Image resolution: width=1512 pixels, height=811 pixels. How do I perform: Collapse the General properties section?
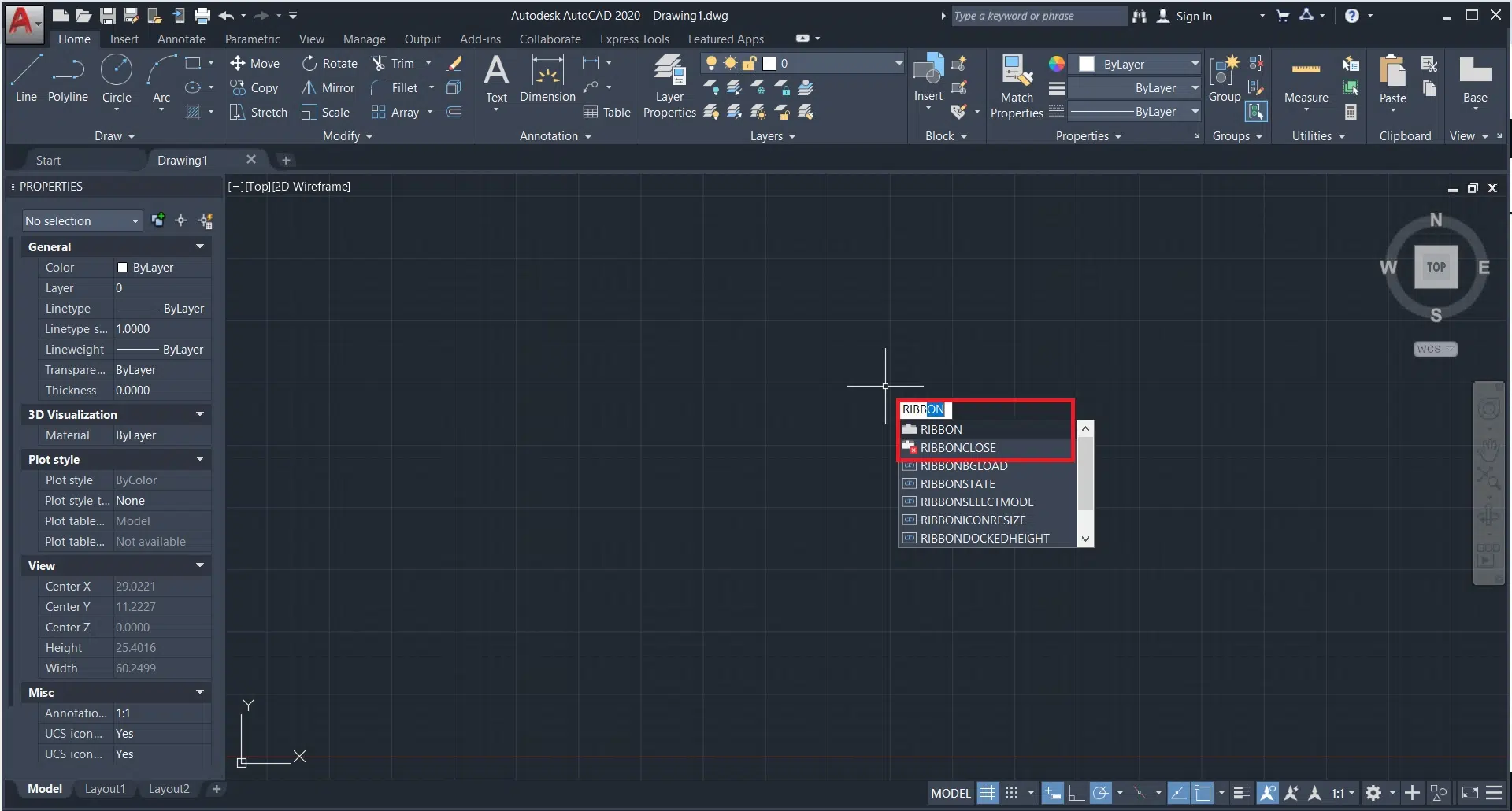(200, 246)
